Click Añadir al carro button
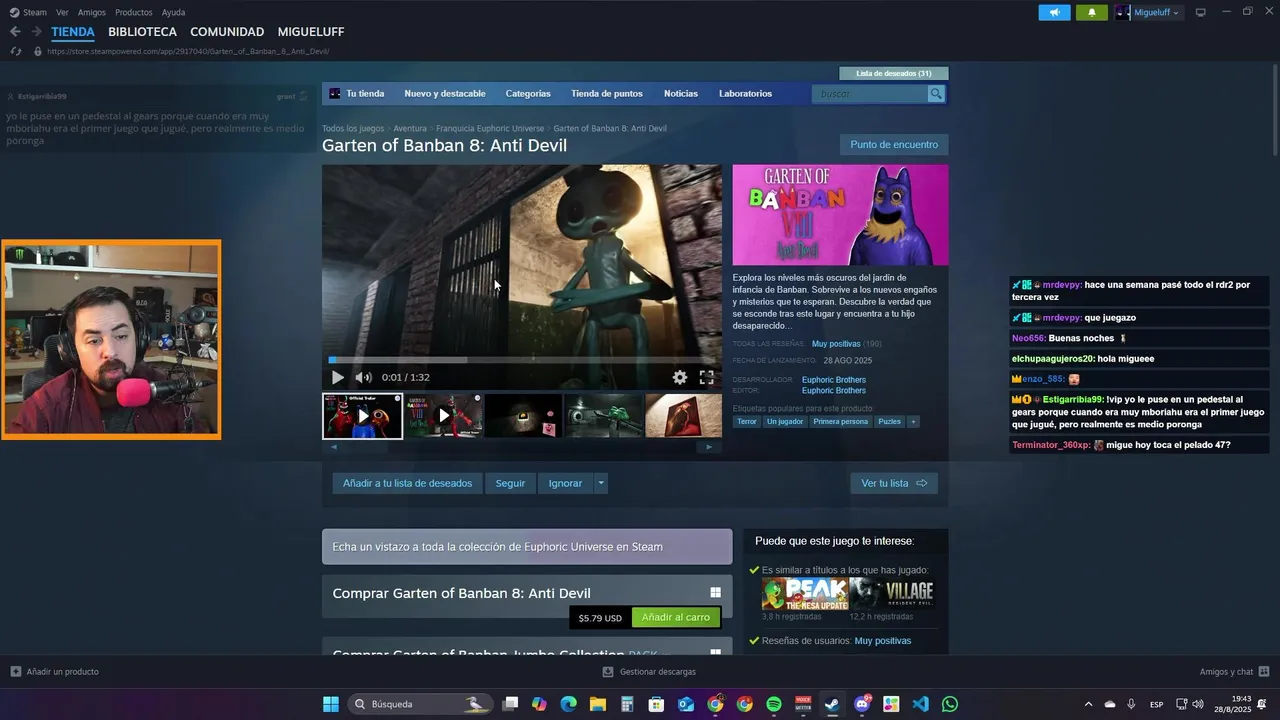Viewport: 1280px width, 720px height. point(676,618)
